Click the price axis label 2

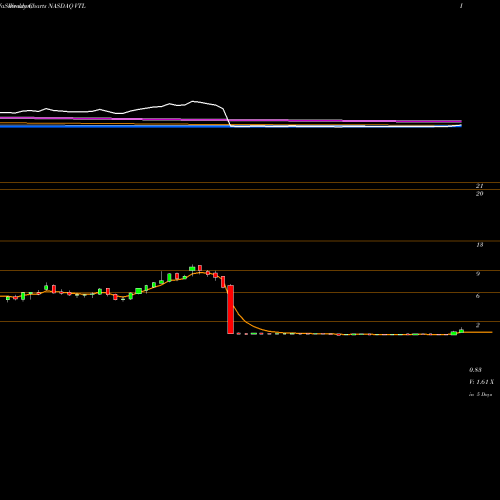click(x=478, y=325)
